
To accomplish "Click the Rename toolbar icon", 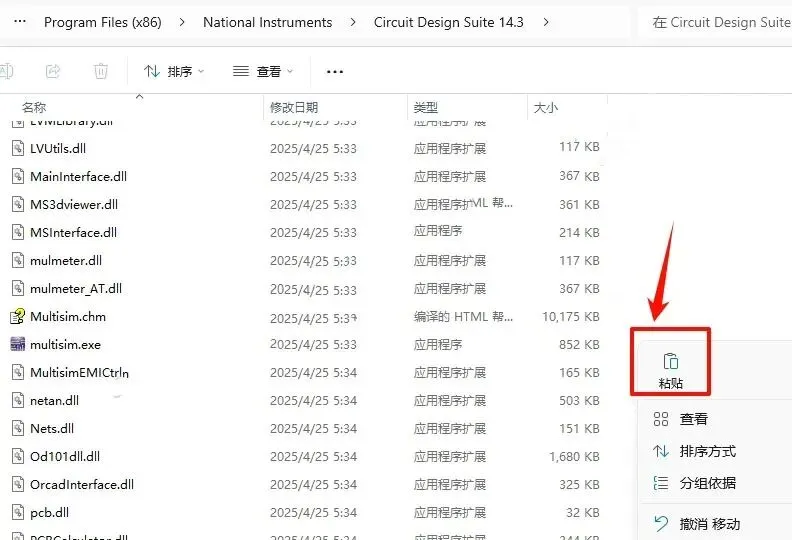I will 6,71.
